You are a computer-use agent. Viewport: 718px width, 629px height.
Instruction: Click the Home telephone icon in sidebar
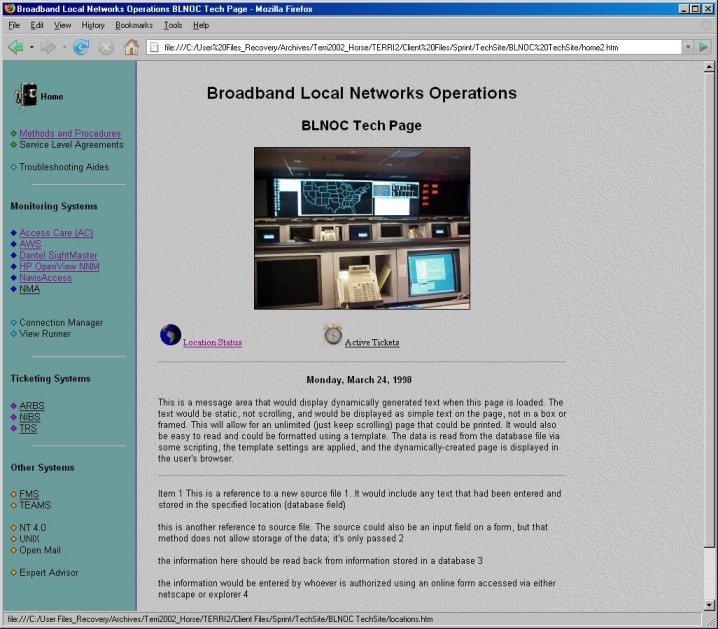point(26,96)
